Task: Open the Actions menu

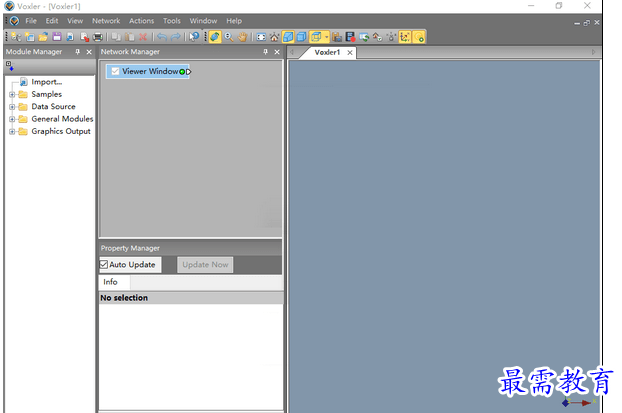Action: tap(141, 21)
